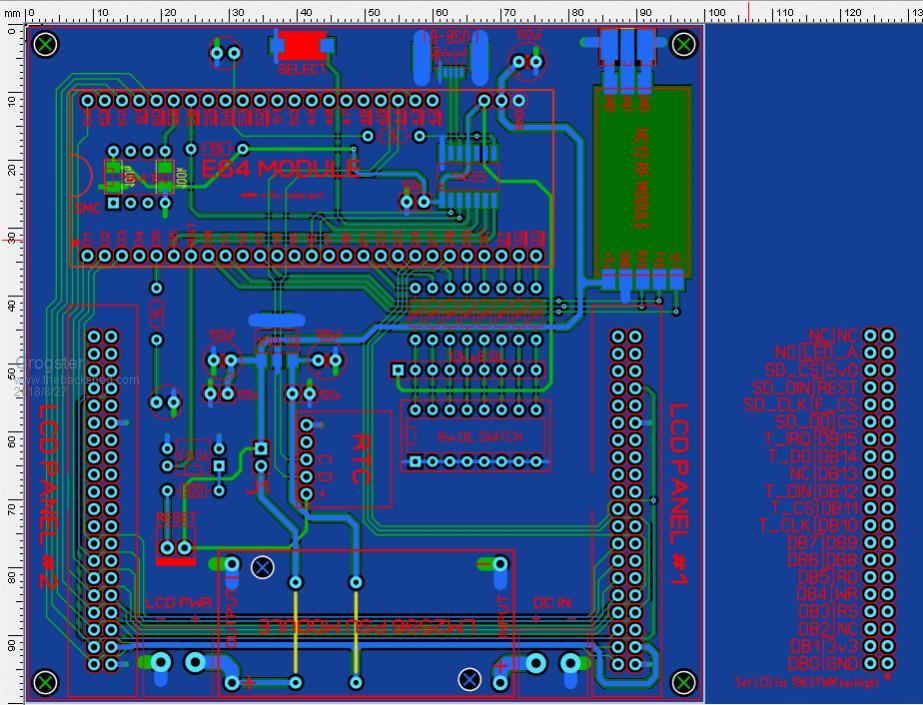
Task: Click the bottom-right corner mounting hole
Action: click(684, 682)
